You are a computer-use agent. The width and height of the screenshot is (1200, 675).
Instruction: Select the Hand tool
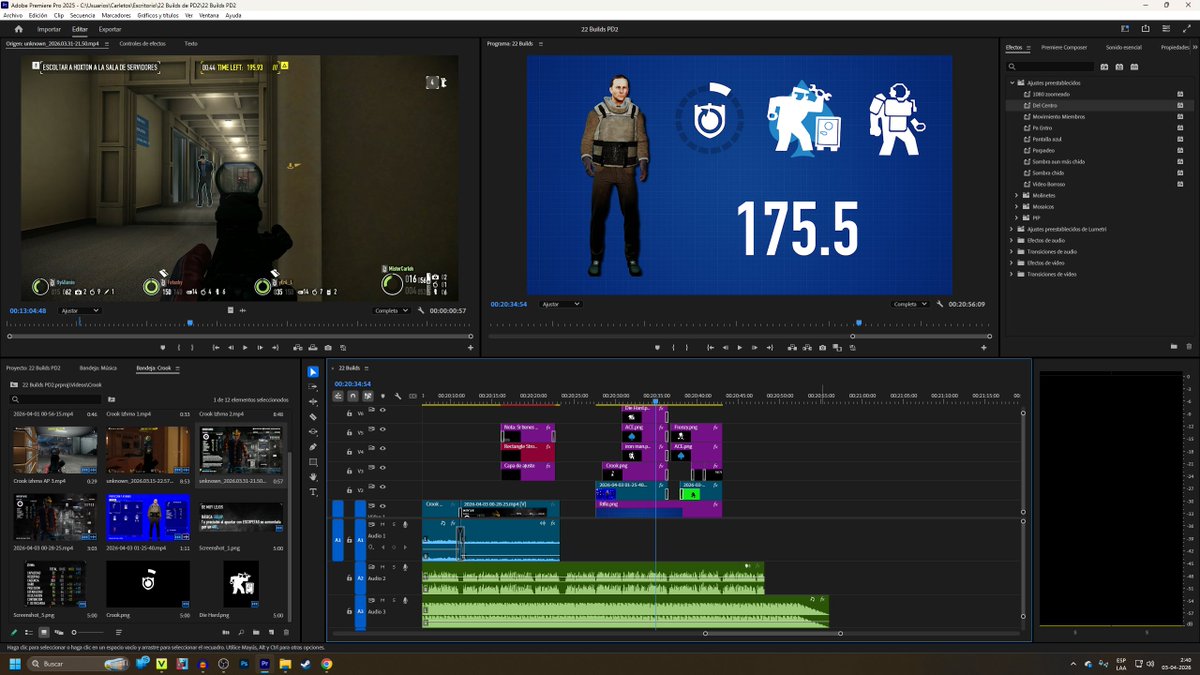(313, 477)
